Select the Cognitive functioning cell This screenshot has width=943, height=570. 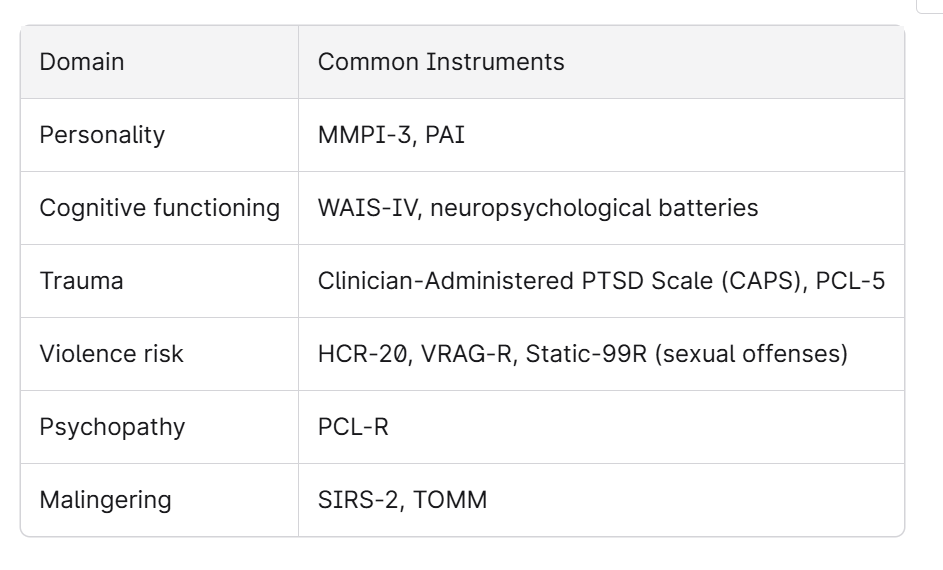pos(159,208)
